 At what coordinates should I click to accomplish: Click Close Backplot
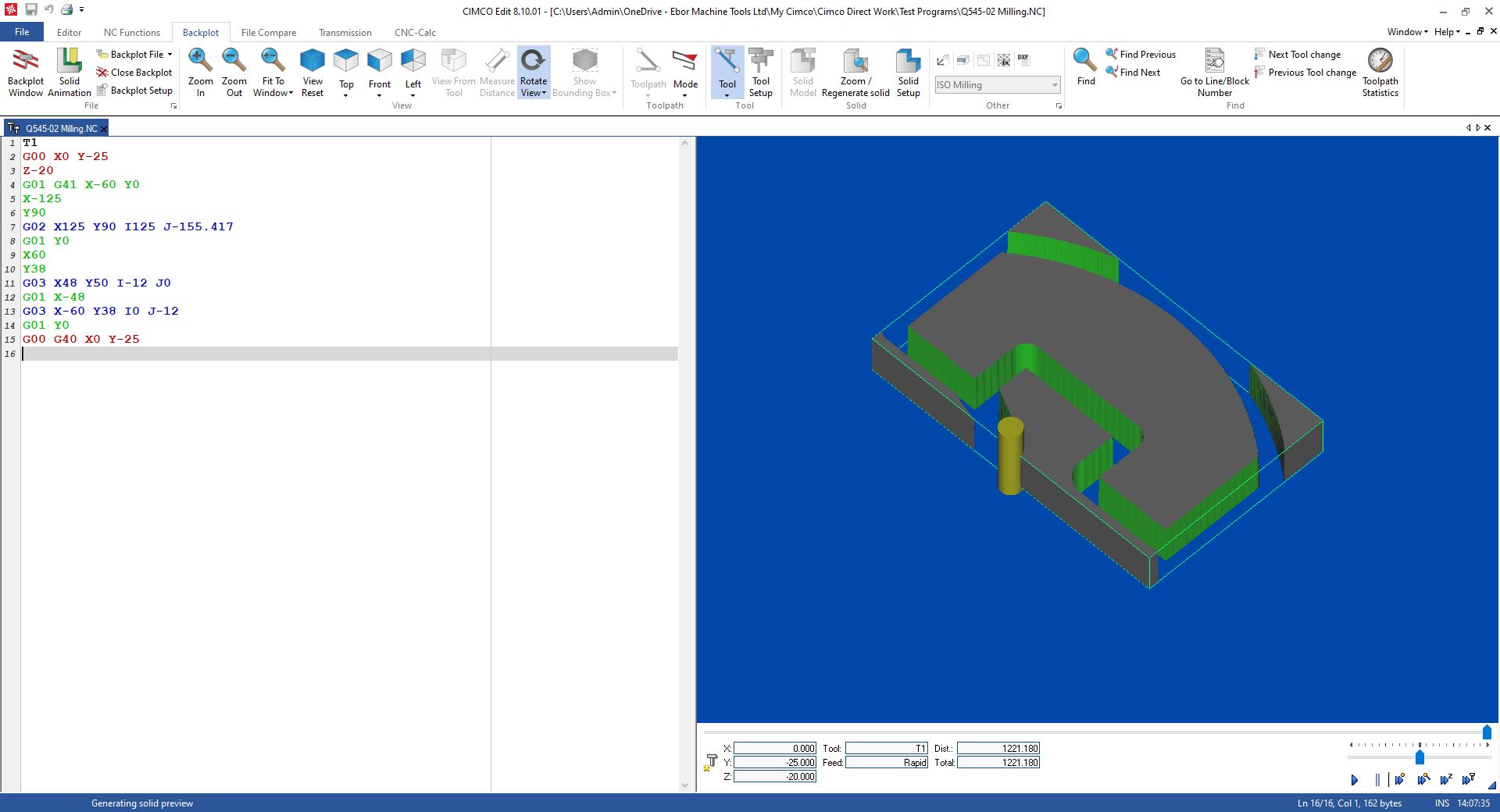[134, 73]
